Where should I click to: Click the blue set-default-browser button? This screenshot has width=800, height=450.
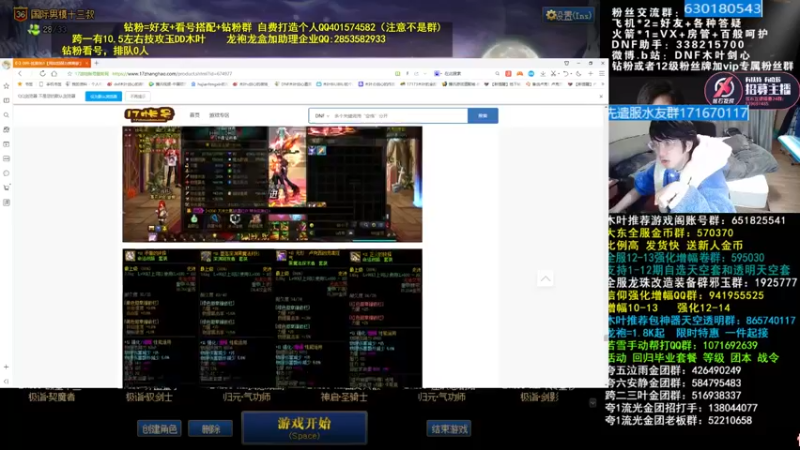tap(104, 96)
